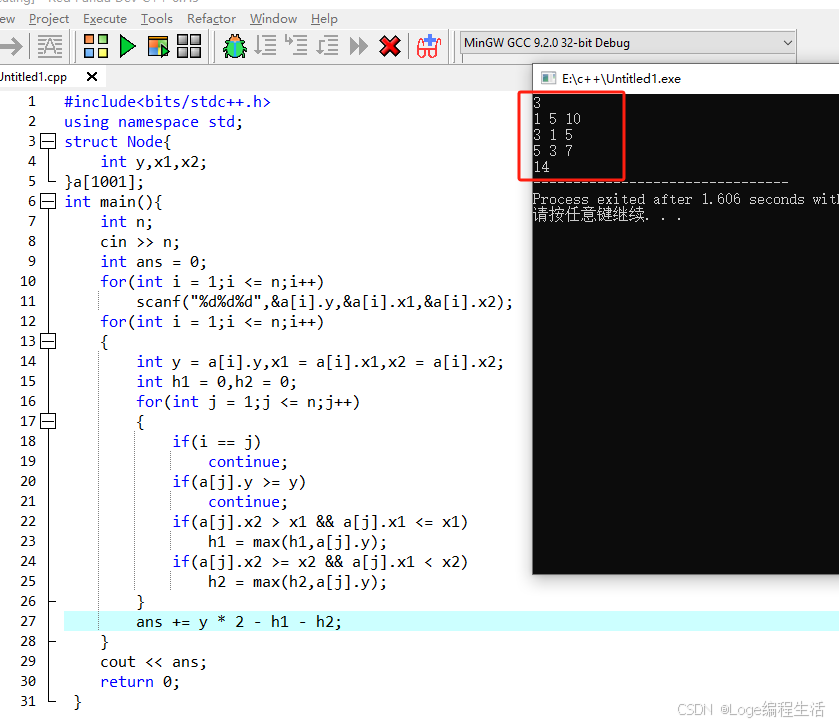
Task: Click console output line '5 3 7'
Action: (553, 151)
